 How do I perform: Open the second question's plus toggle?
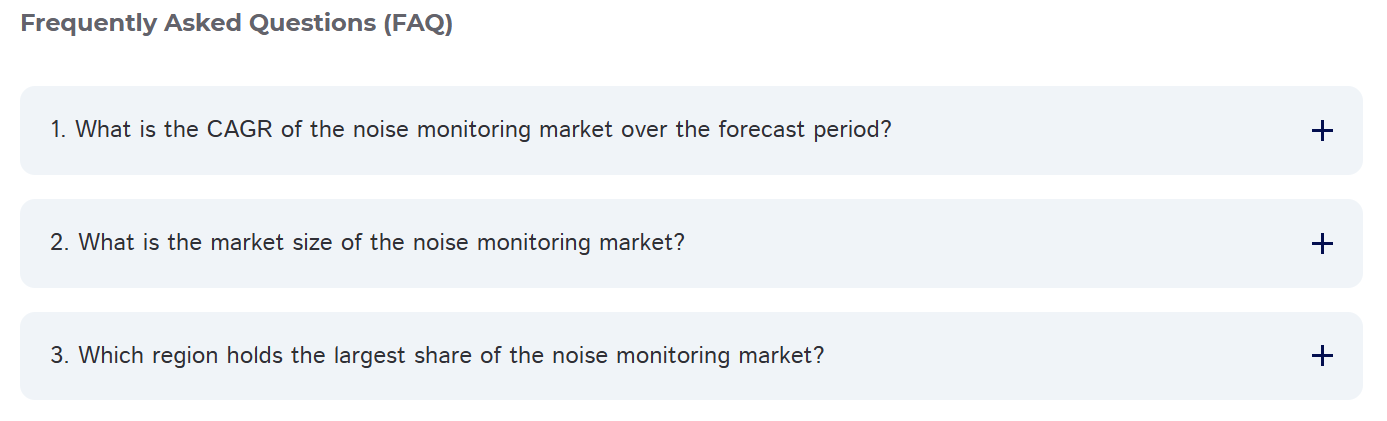click(x=1321, y=243)
